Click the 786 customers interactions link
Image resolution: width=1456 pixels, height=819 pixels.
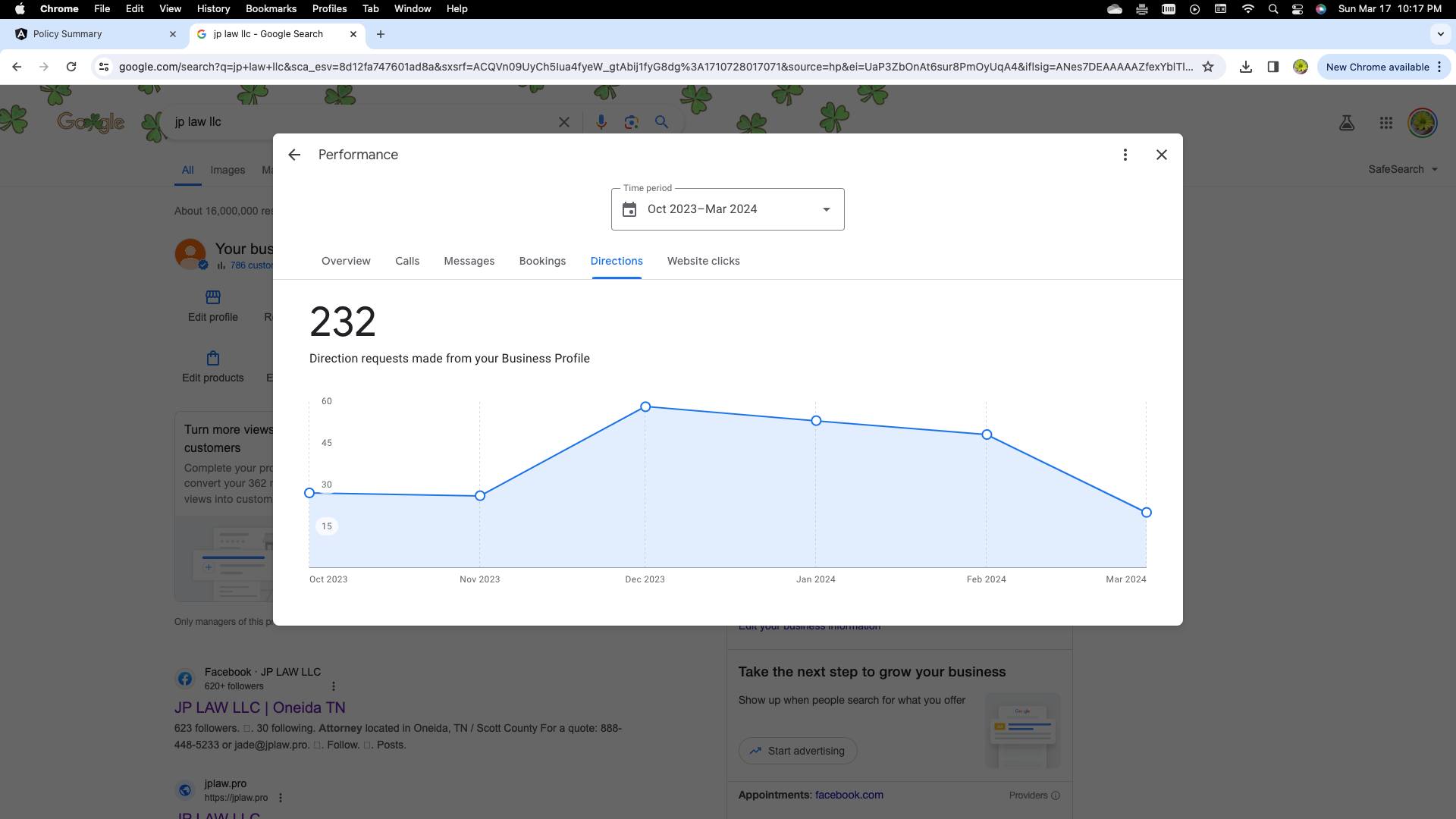pyautogui.click(x=251, y=265)
